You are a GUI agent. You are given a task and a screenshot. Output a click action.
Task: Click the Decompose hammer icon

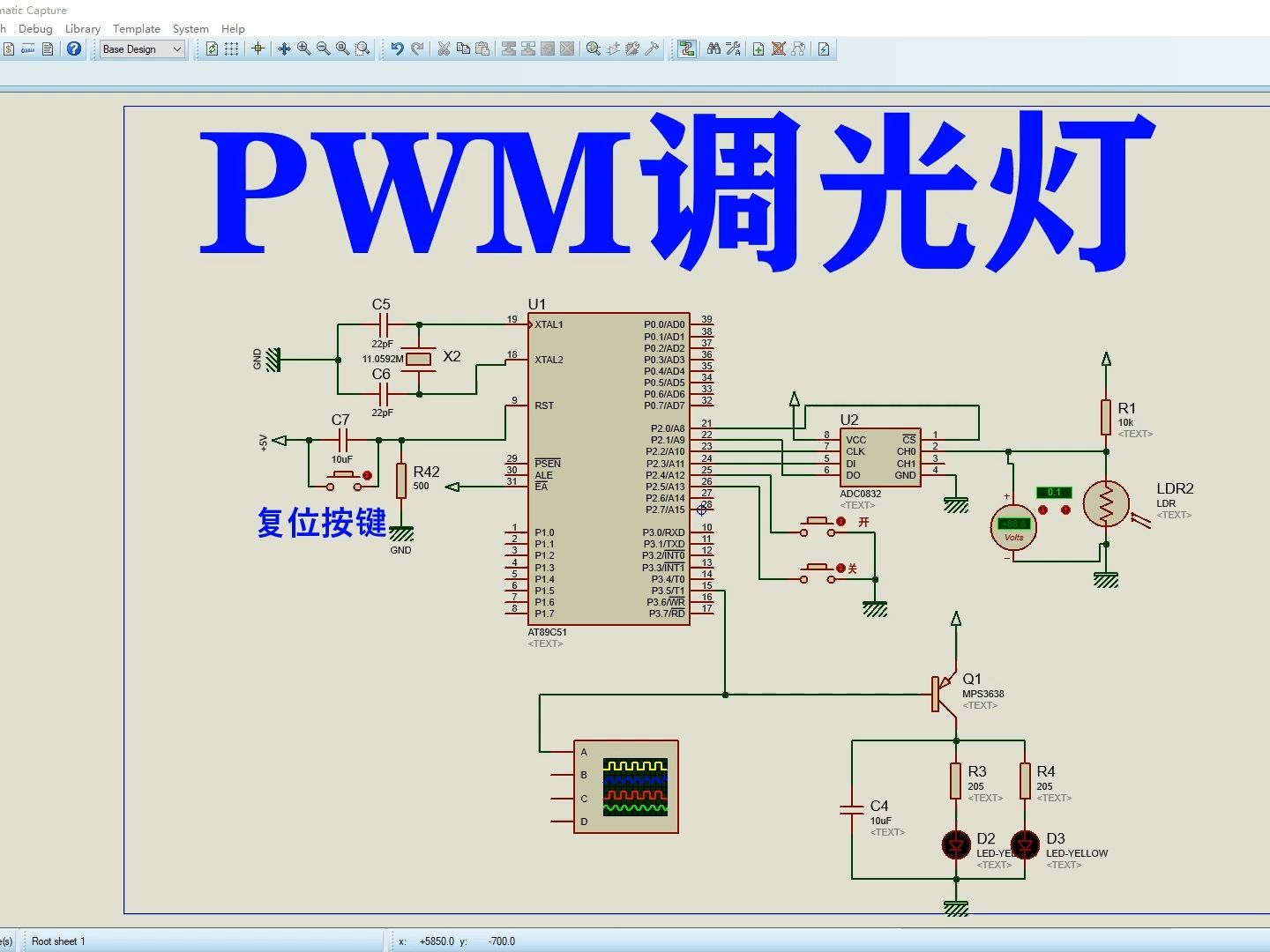pos(652,49)
